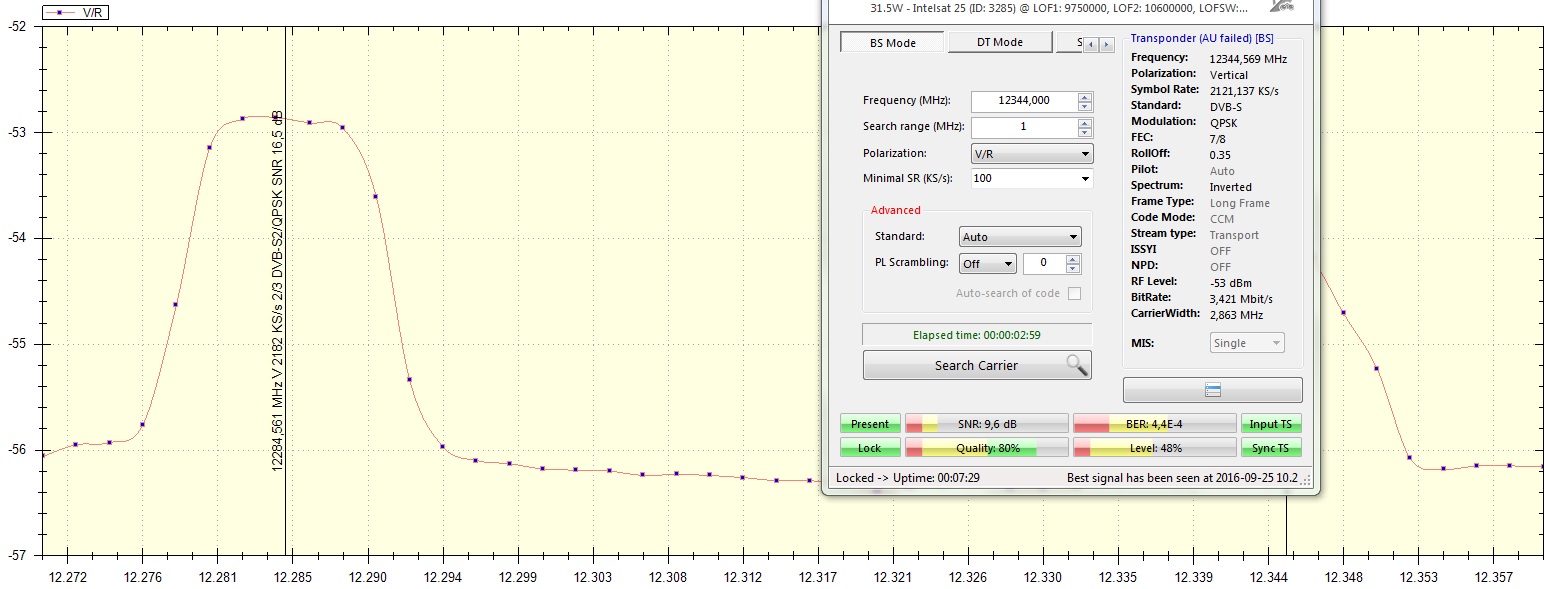
Task: Click the list icon button below the transponder panel
Action: click(1212, 390)
